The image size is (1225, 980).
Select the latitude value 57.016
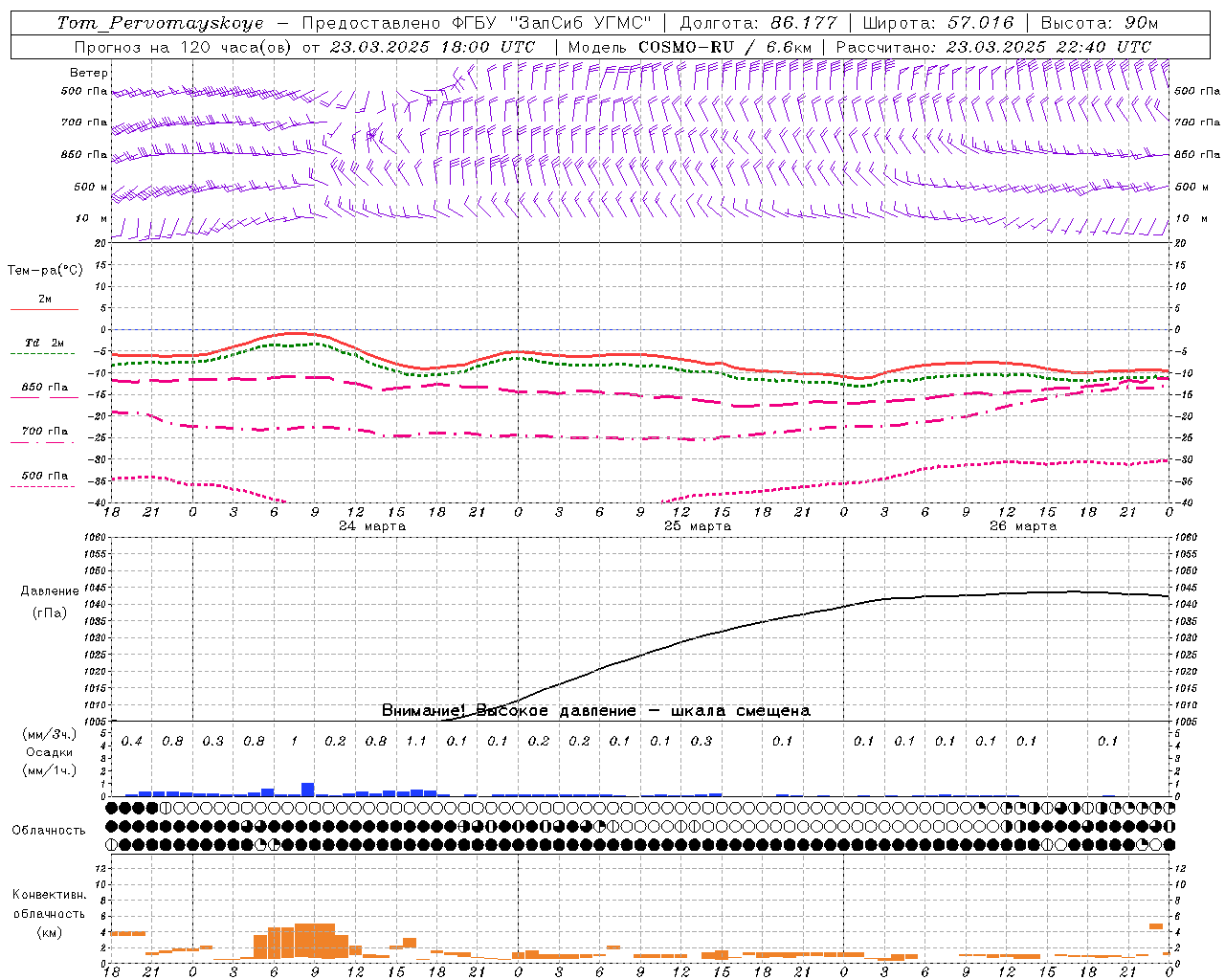pyautogui.click(x=981, y=23)
